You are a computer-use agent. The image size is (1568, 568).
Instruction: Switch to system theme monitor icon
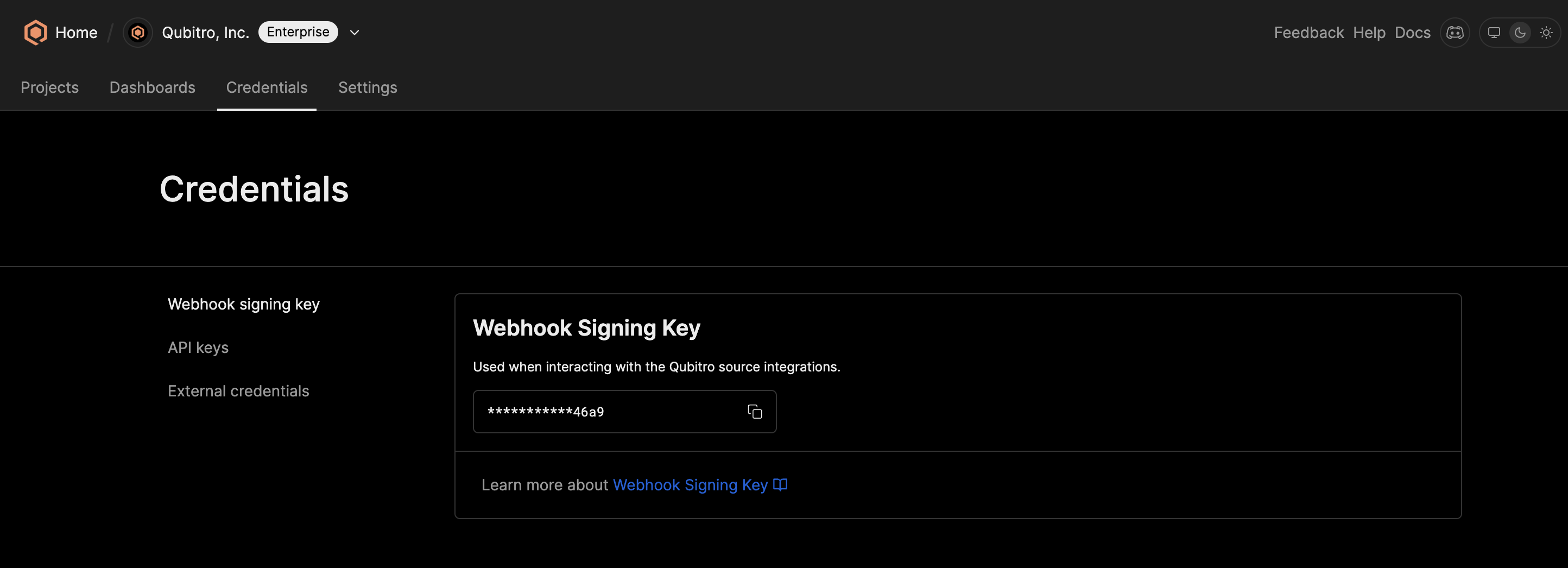[1494, 32]
